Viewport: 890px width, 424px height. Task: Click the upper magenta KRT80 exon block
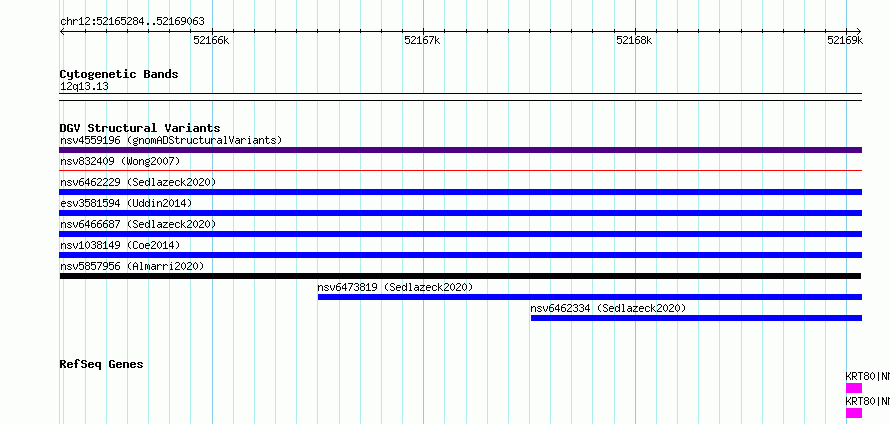(x=854, y=388)
